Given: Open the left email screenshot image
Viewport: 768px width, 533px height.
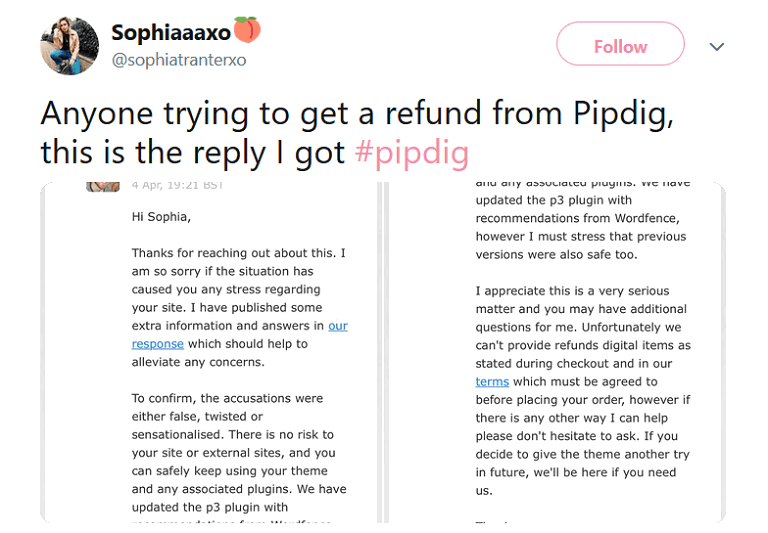Looking at the screenshot, I should coord(211,352).
